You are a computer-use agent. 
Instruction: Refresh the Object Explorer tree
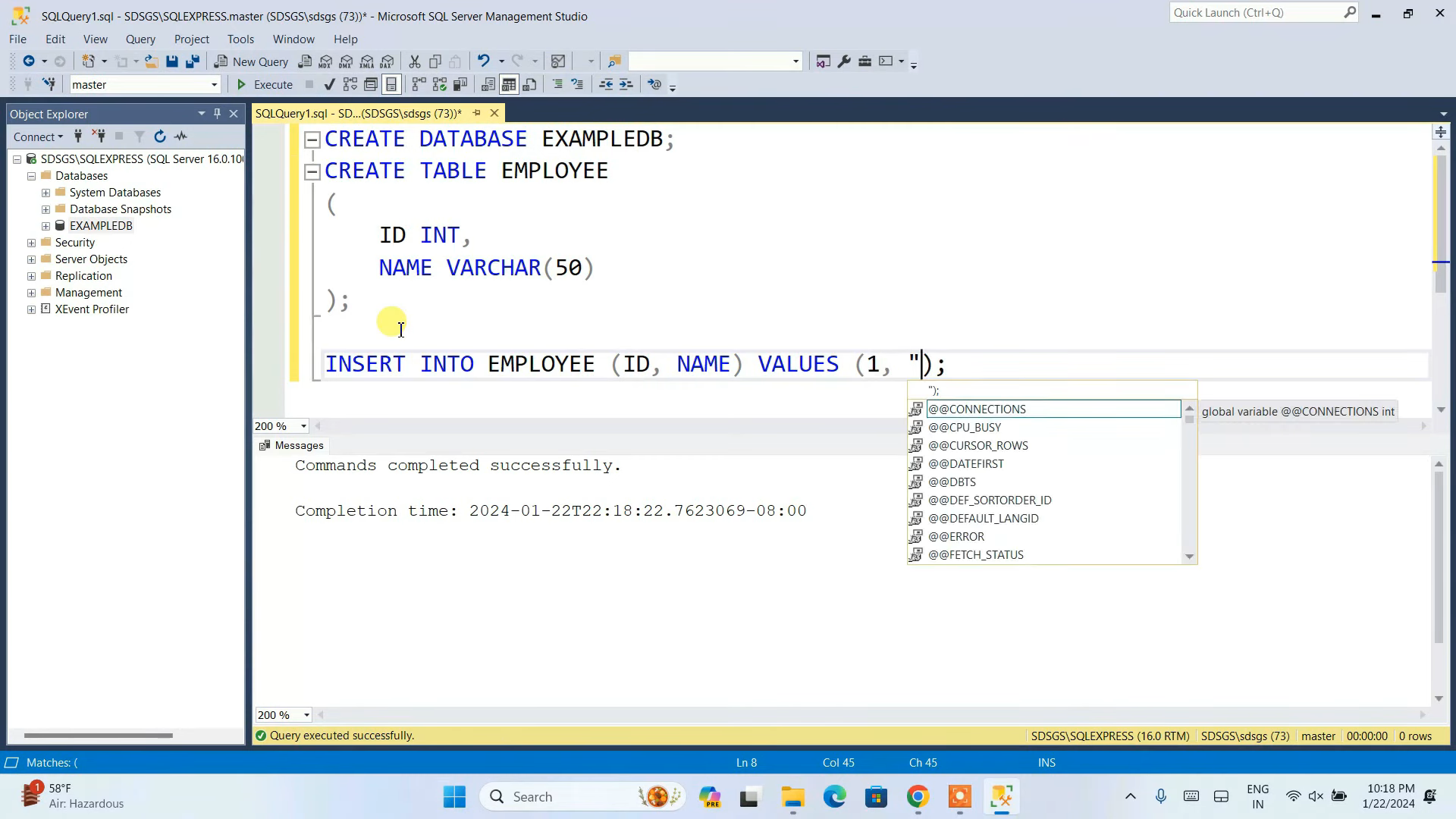160,136
